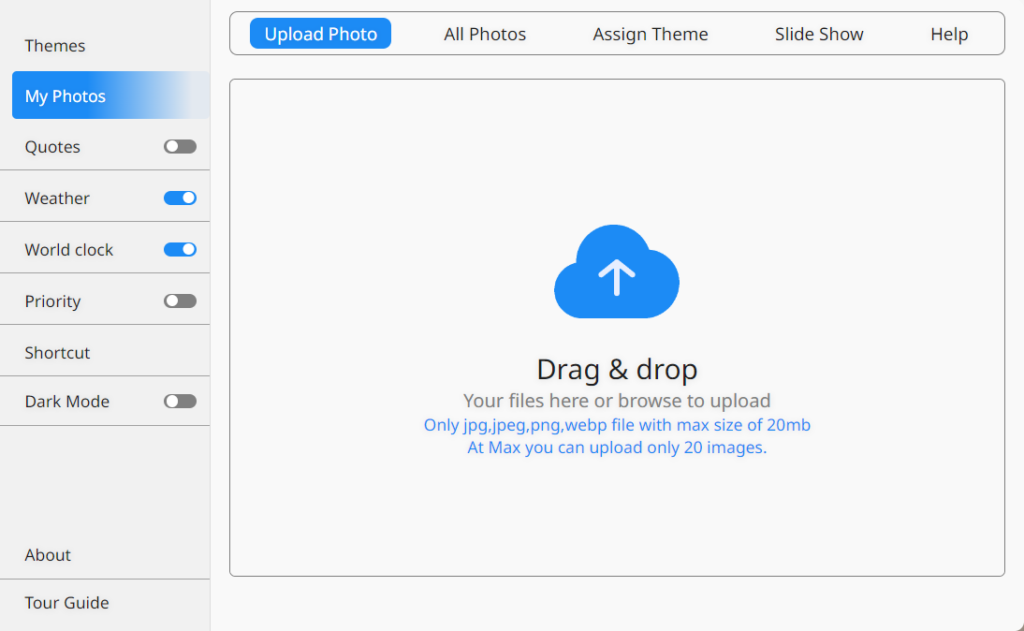The width and height of the screenshot is (1024, 631).
Task: Open the Shortcut settings entry
Action: click(57, 353)
